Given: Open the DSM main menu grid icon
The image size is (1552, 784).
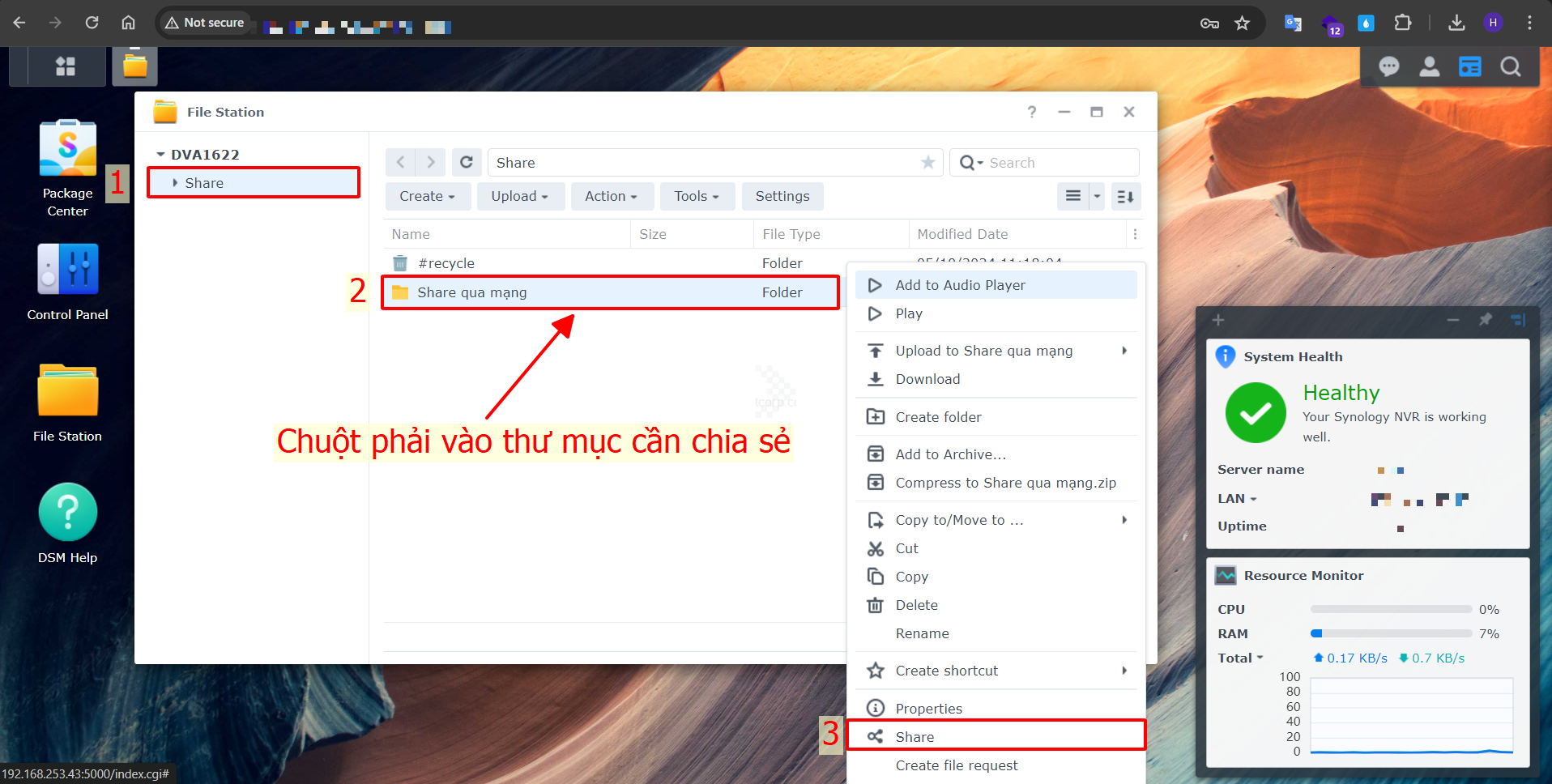Looking at the screenshot, I should (x=66, y=66).
